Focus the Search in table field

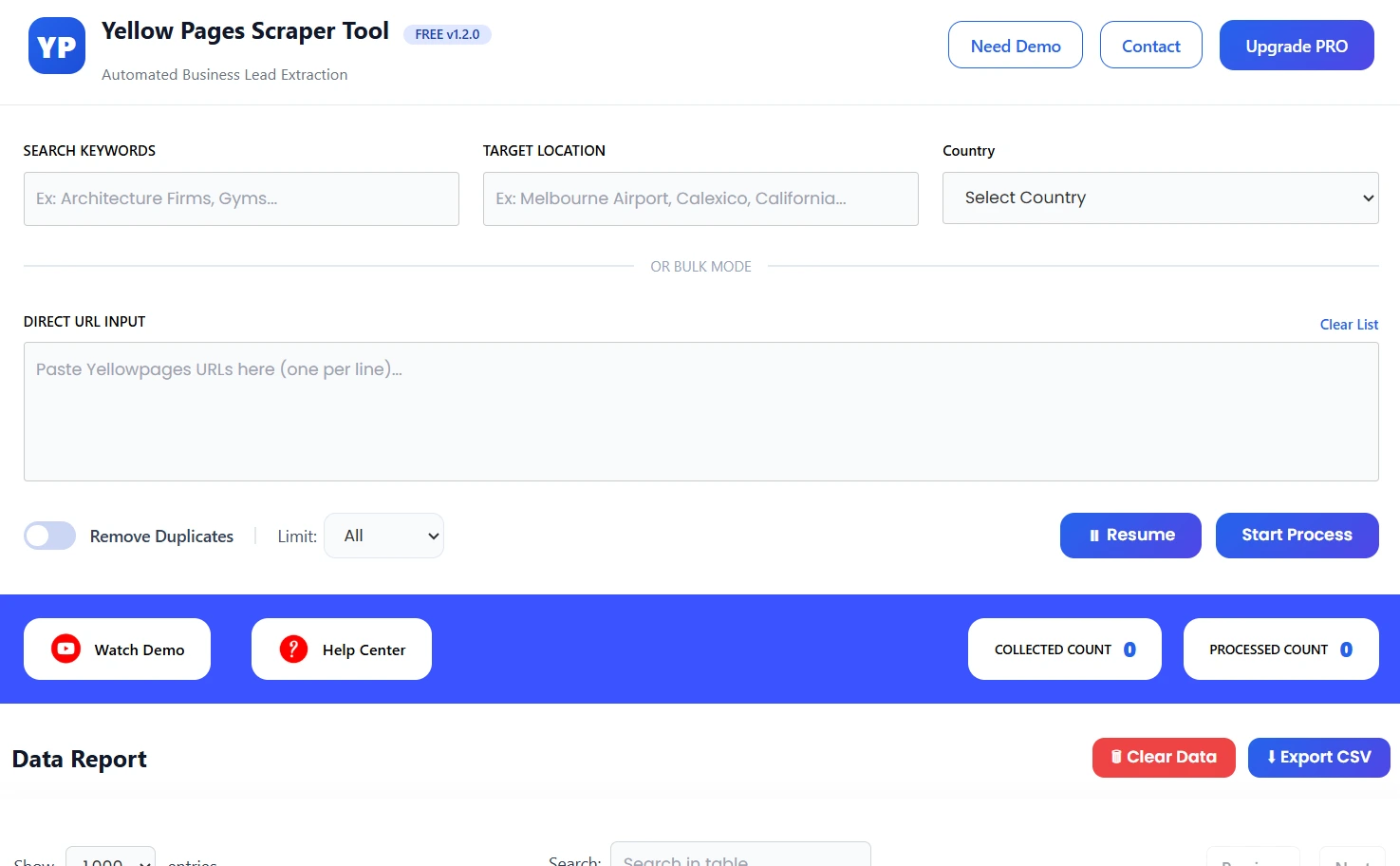pos(740,855)
